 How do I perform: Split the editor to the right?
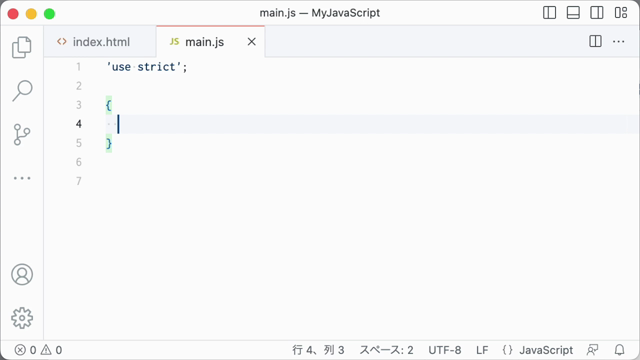596,41
